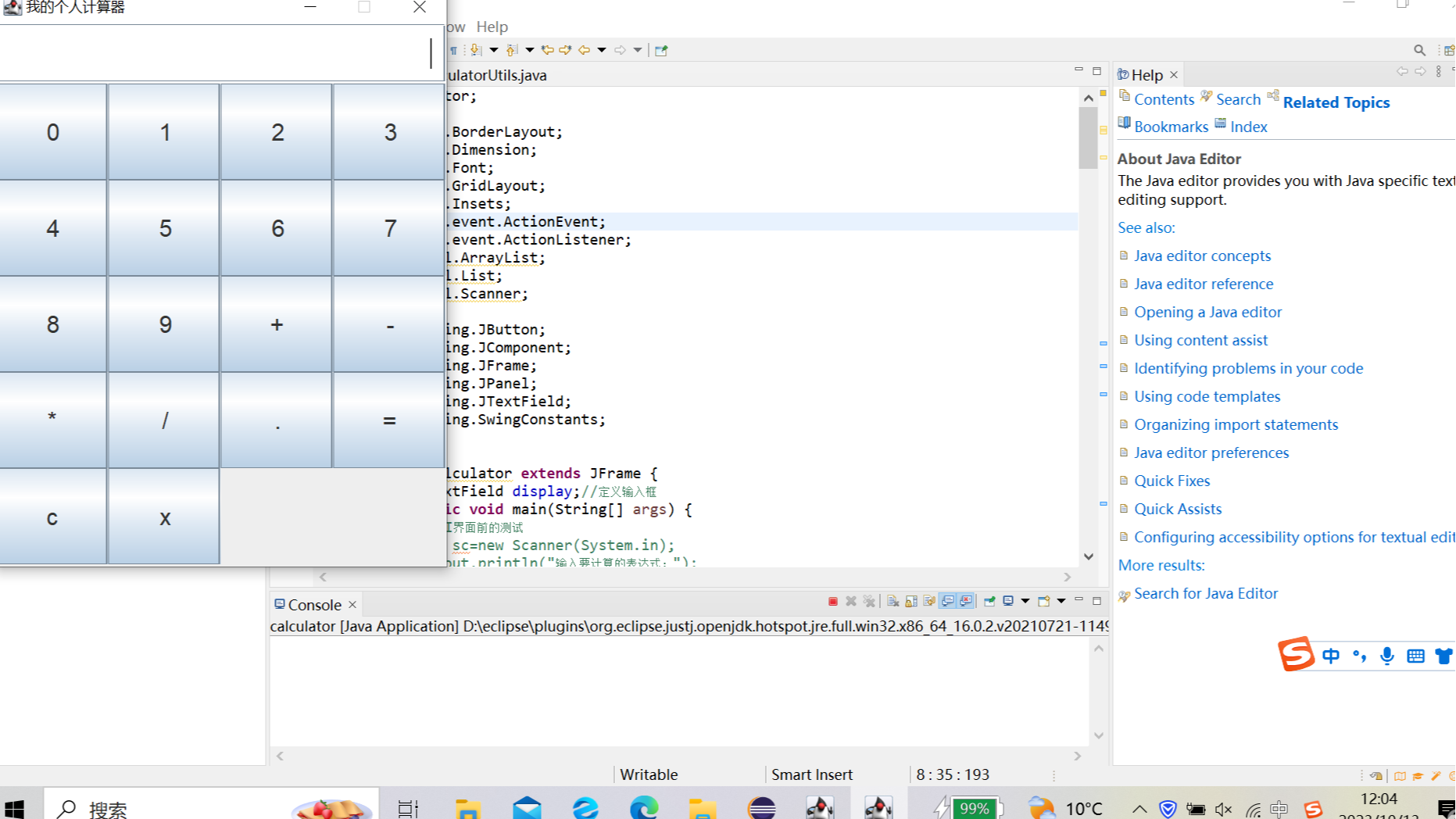The image size is (1456, 819).
Task: Open Previous Annotation dropdown arrow
Action: click(529, 50)
